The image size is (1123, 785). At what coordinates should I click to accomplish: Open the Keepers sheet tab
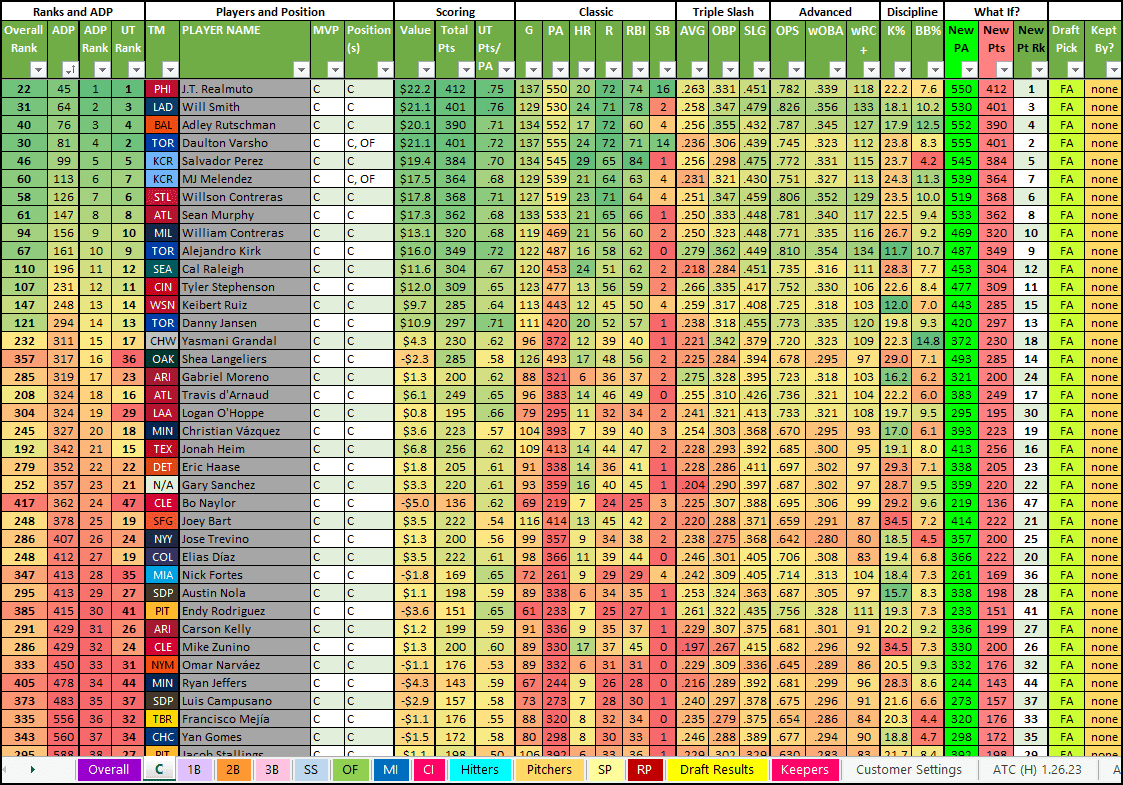tap(804, 770)
